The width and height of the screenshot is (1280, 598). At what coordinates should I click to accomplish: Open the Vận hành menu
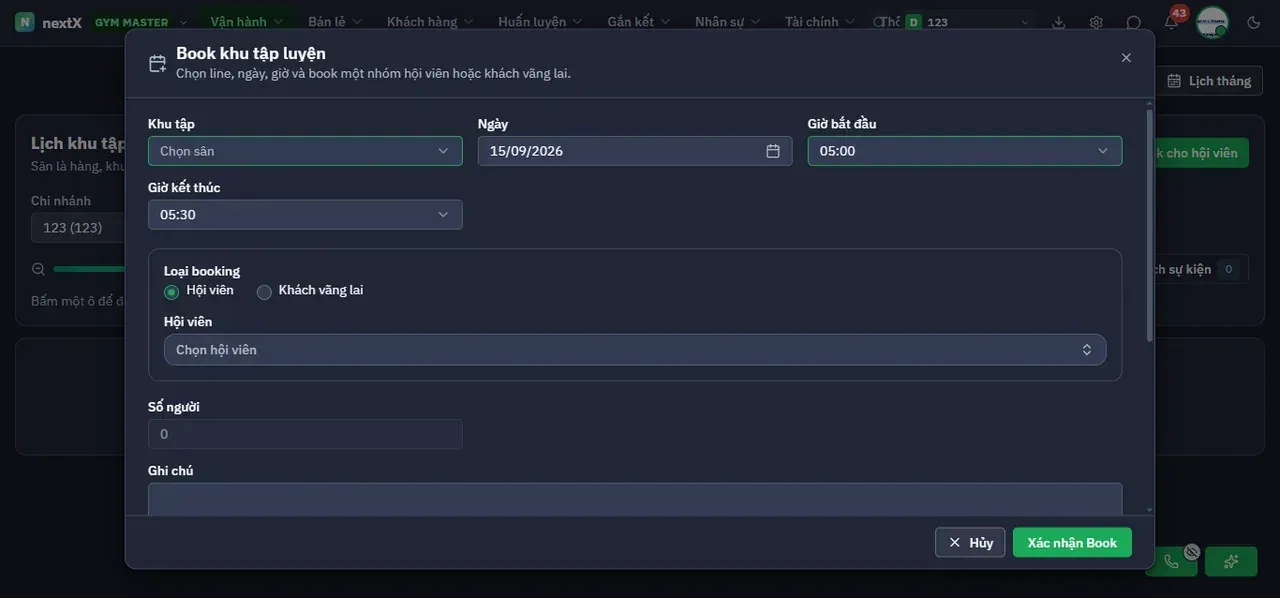coord(247,22)
